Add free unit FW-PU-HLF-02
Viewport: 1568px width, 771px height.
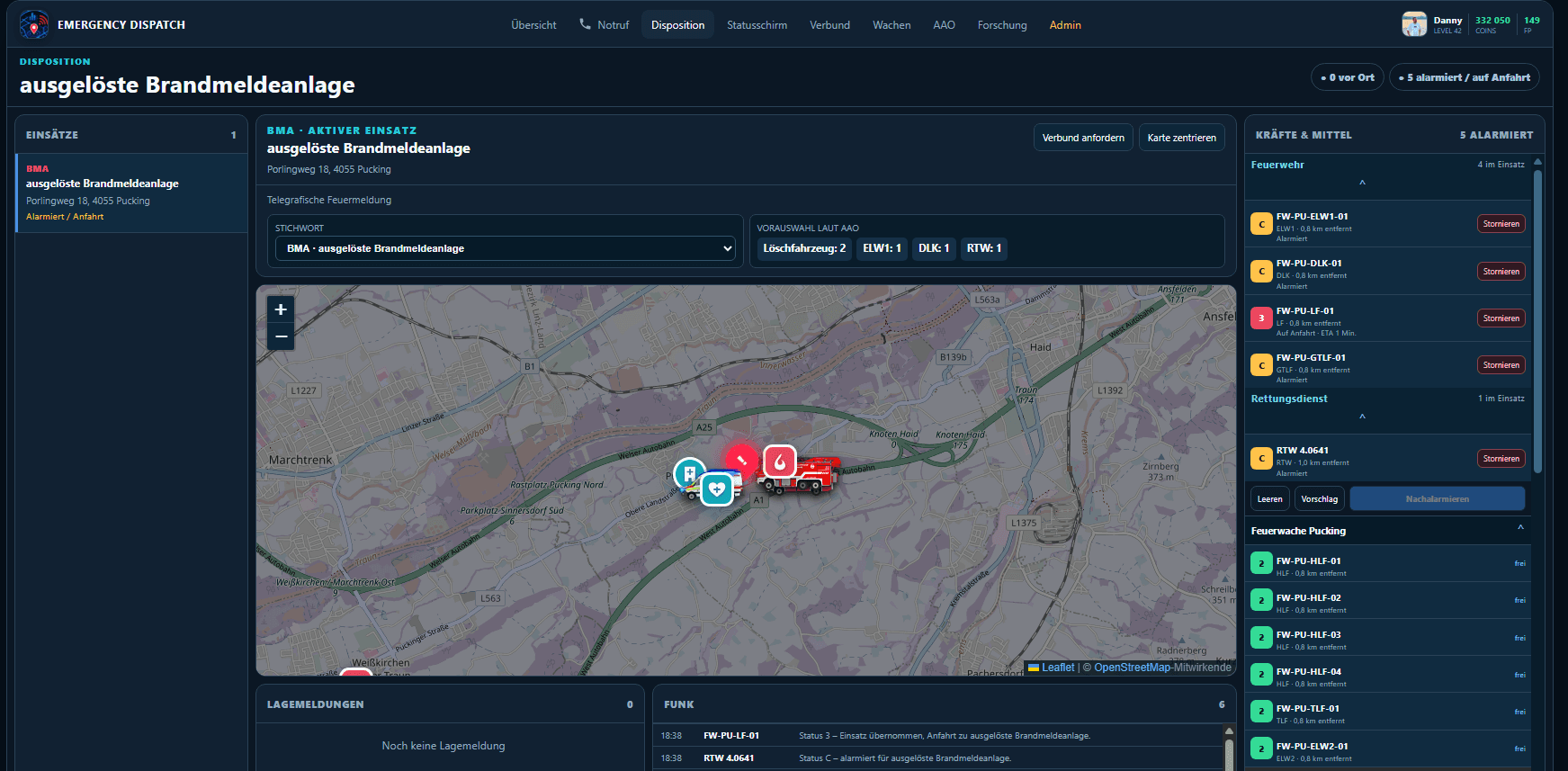1390,600
